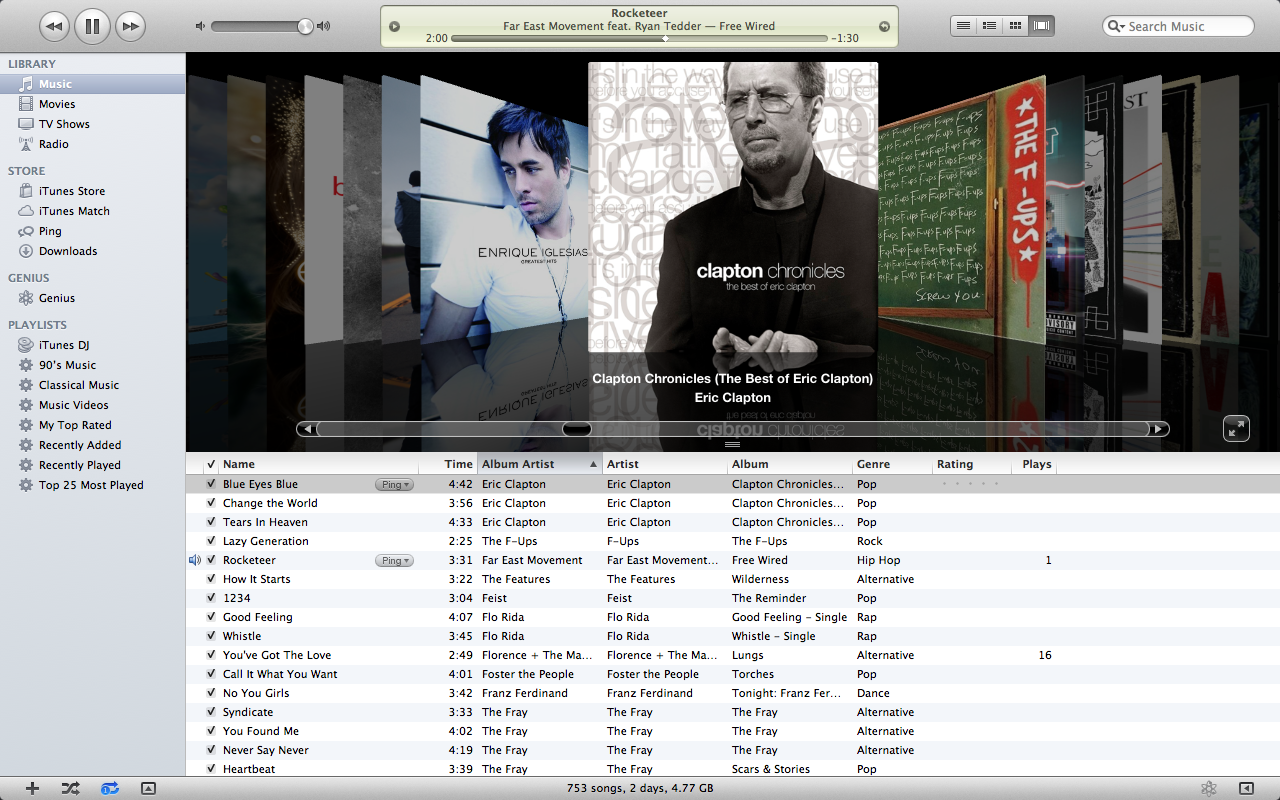Sort songs by Plays column
This screenshot has width=1280, height=800.
[x=1033, y=464]
